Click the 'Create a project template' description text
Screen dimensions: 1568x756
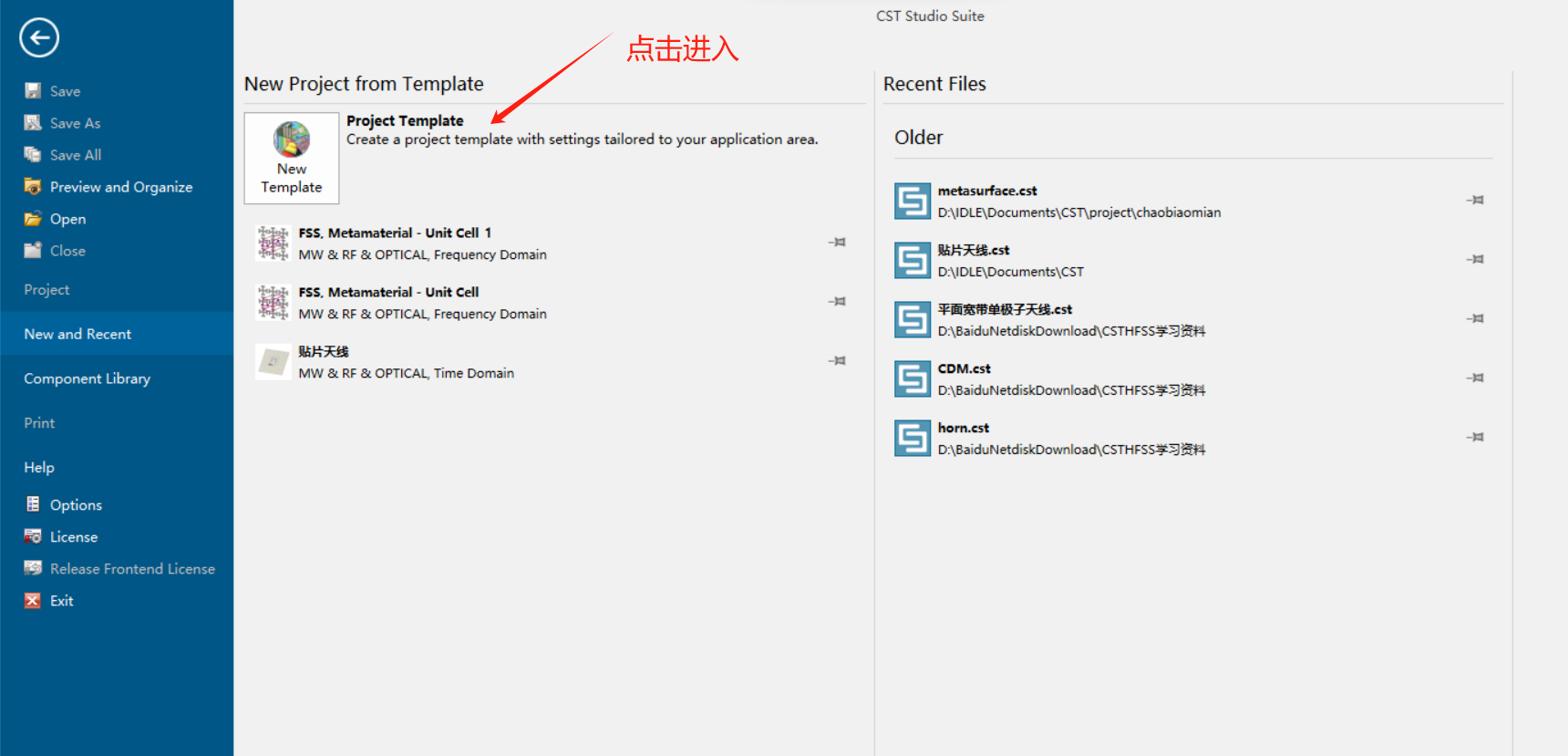pos(583,140)
